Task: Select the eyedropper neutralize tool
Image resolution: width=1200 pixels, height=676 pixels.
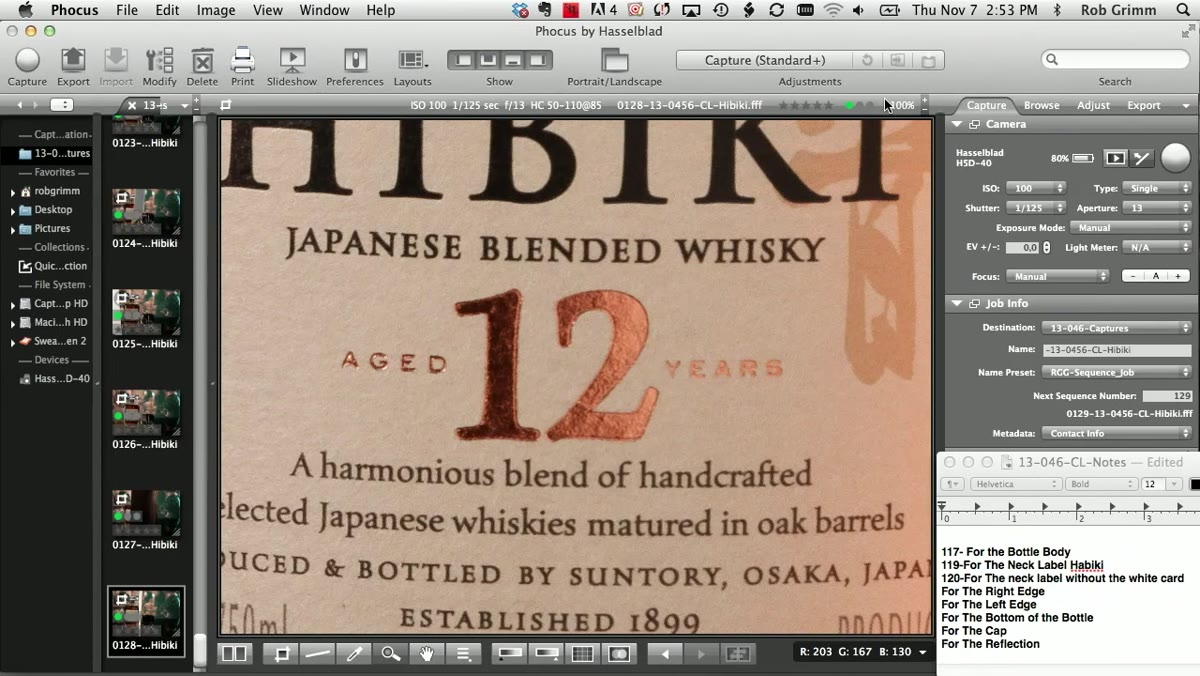Action: 354,653
